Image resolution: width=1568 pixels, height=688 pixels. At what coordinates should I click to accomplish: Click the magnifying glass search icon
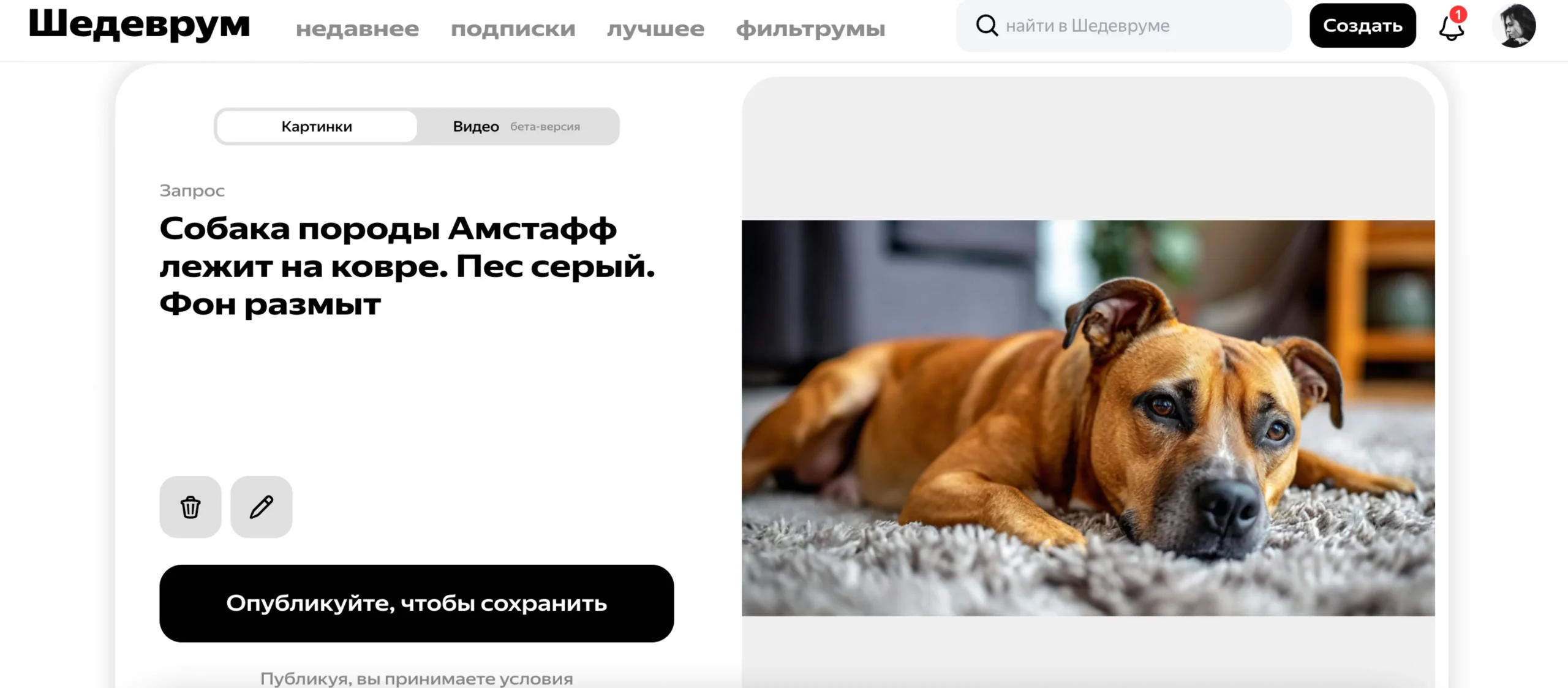coord(987,26)
